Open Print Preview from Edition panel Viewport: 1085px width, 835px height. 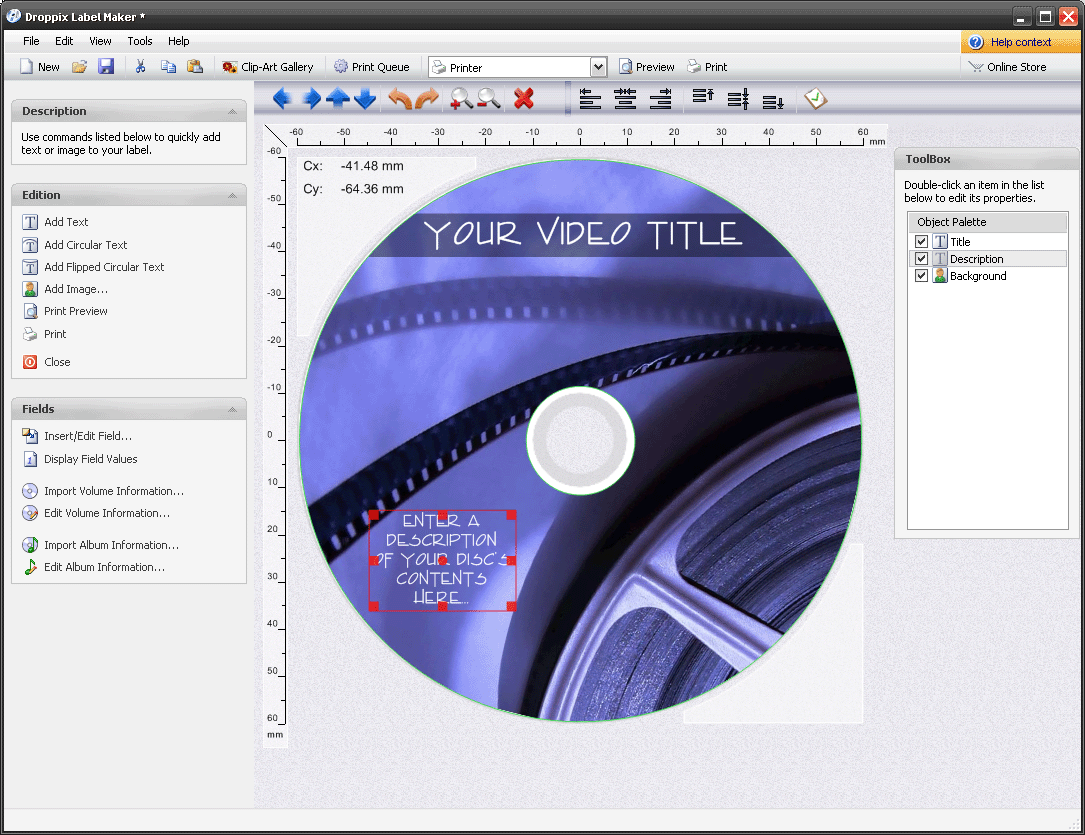(x=65, y=311)
